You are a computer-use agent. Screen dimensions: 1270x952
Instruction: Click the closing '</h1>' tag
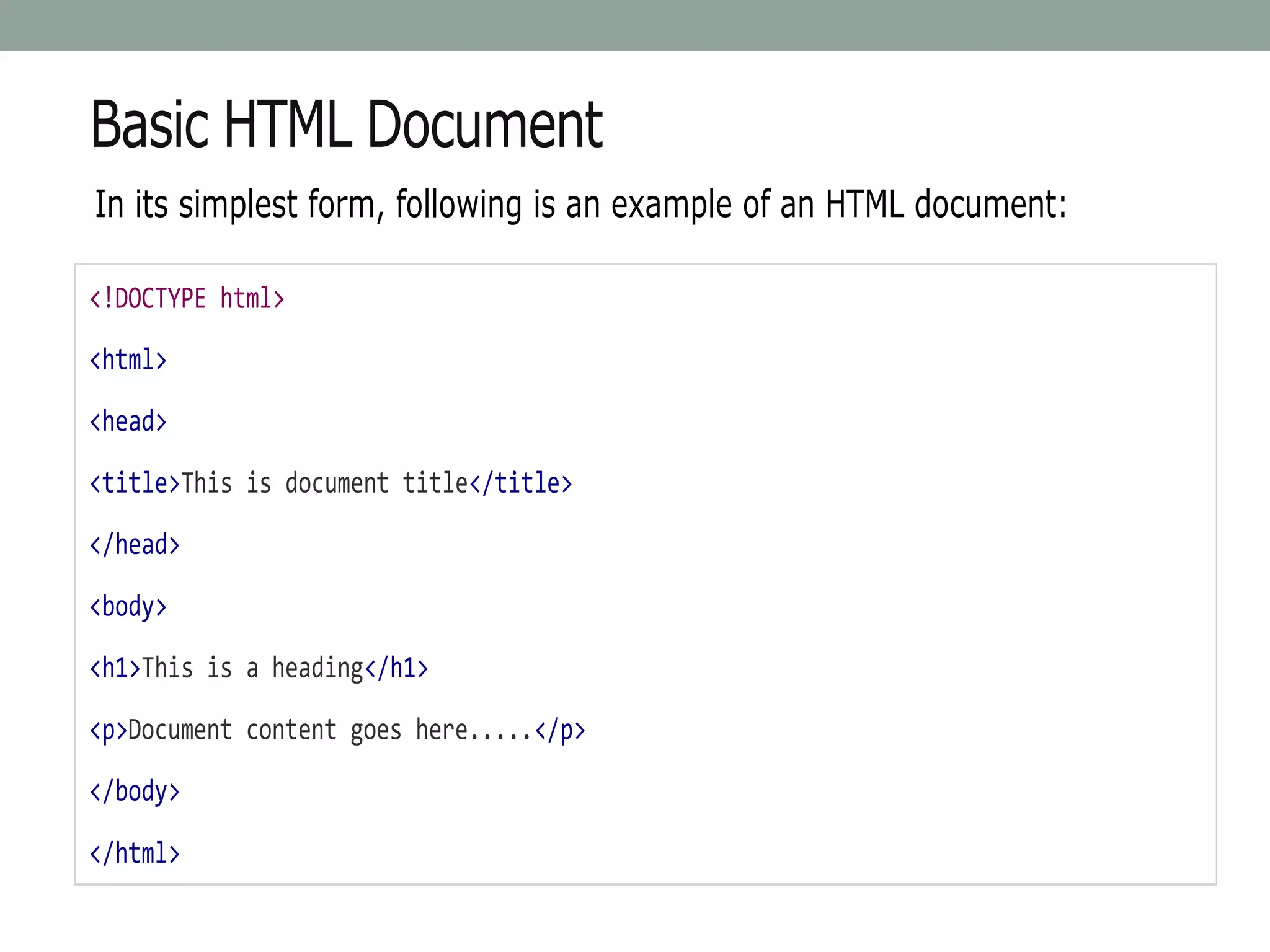click(397, 668)
